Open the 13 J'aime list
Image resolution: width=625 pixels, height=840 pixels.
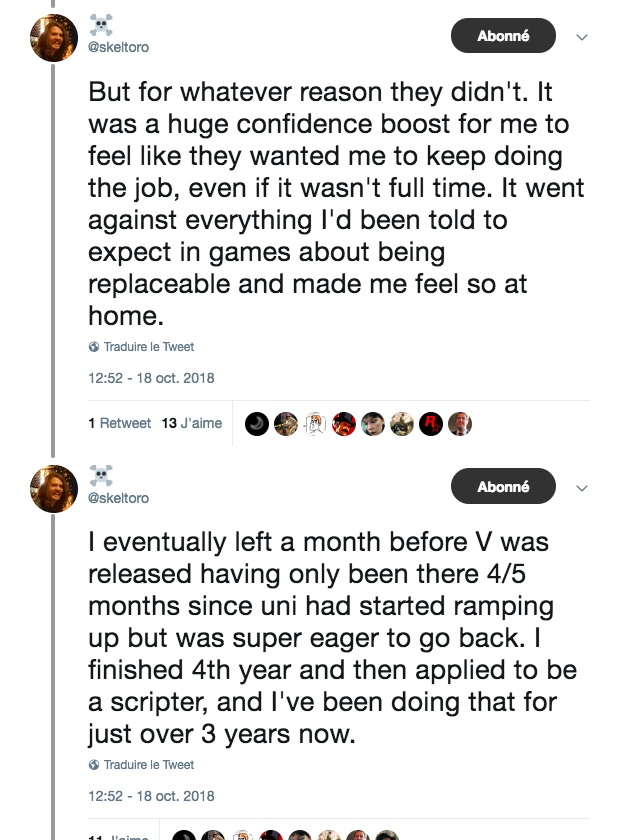[192, 424]
